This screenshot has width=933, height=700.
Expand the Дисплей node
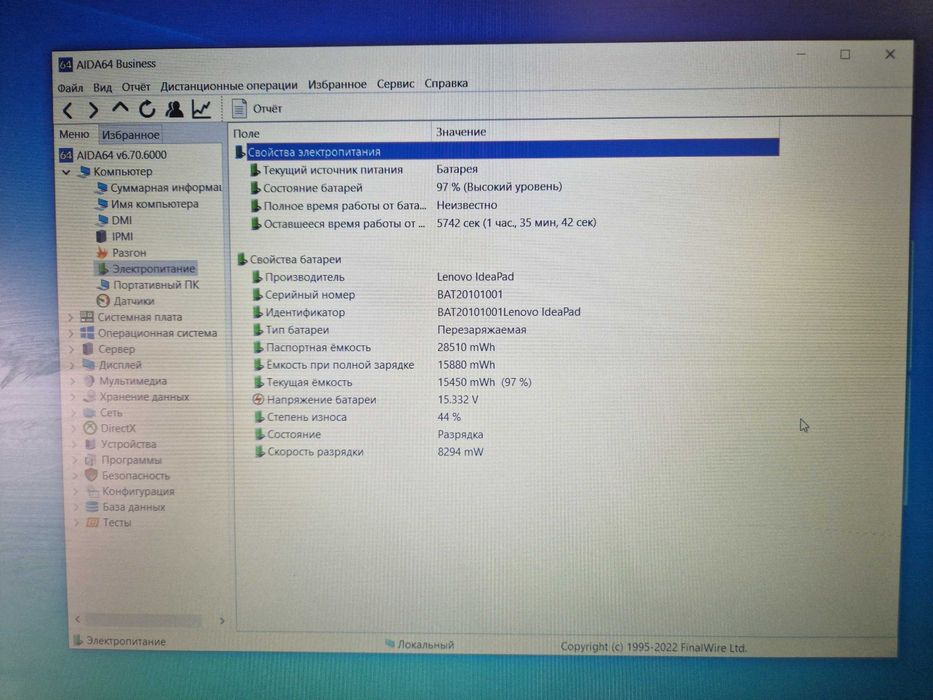coord(72,365)
